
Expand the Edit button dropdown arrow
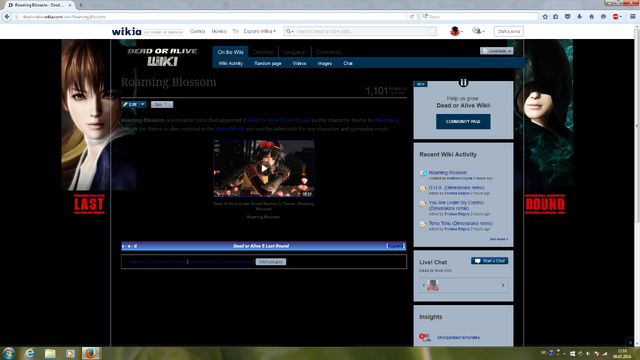pos(142,104)
